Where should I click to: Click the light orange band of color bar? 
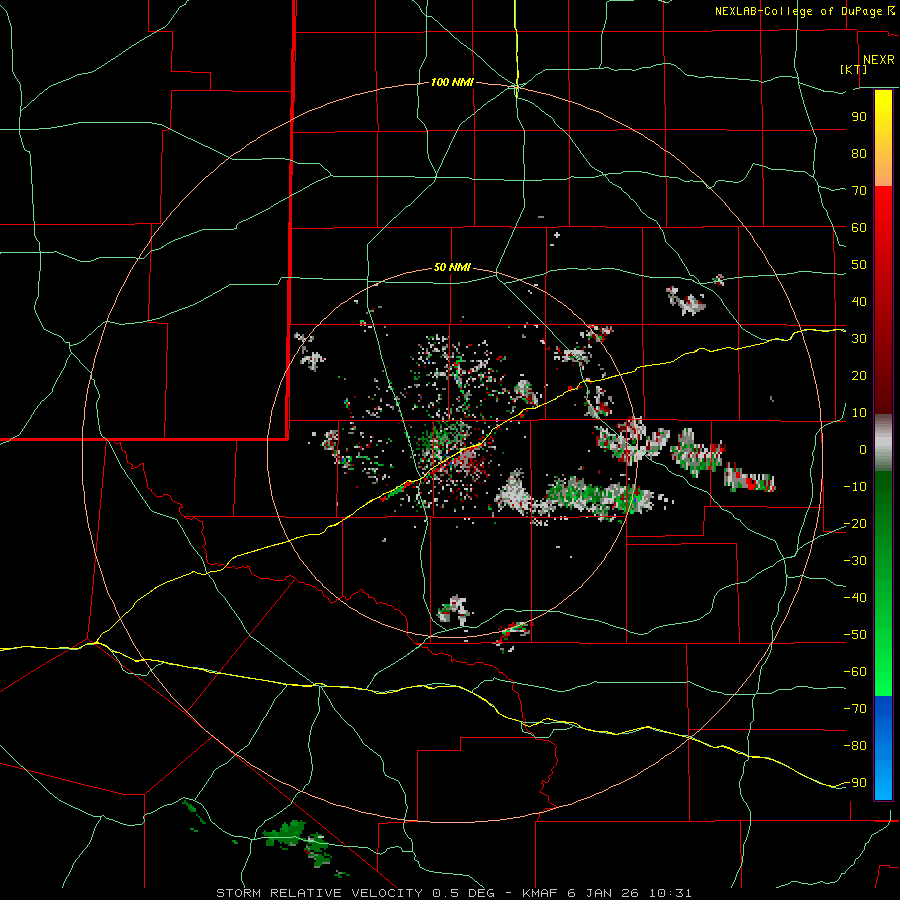[x=883, y=170]
